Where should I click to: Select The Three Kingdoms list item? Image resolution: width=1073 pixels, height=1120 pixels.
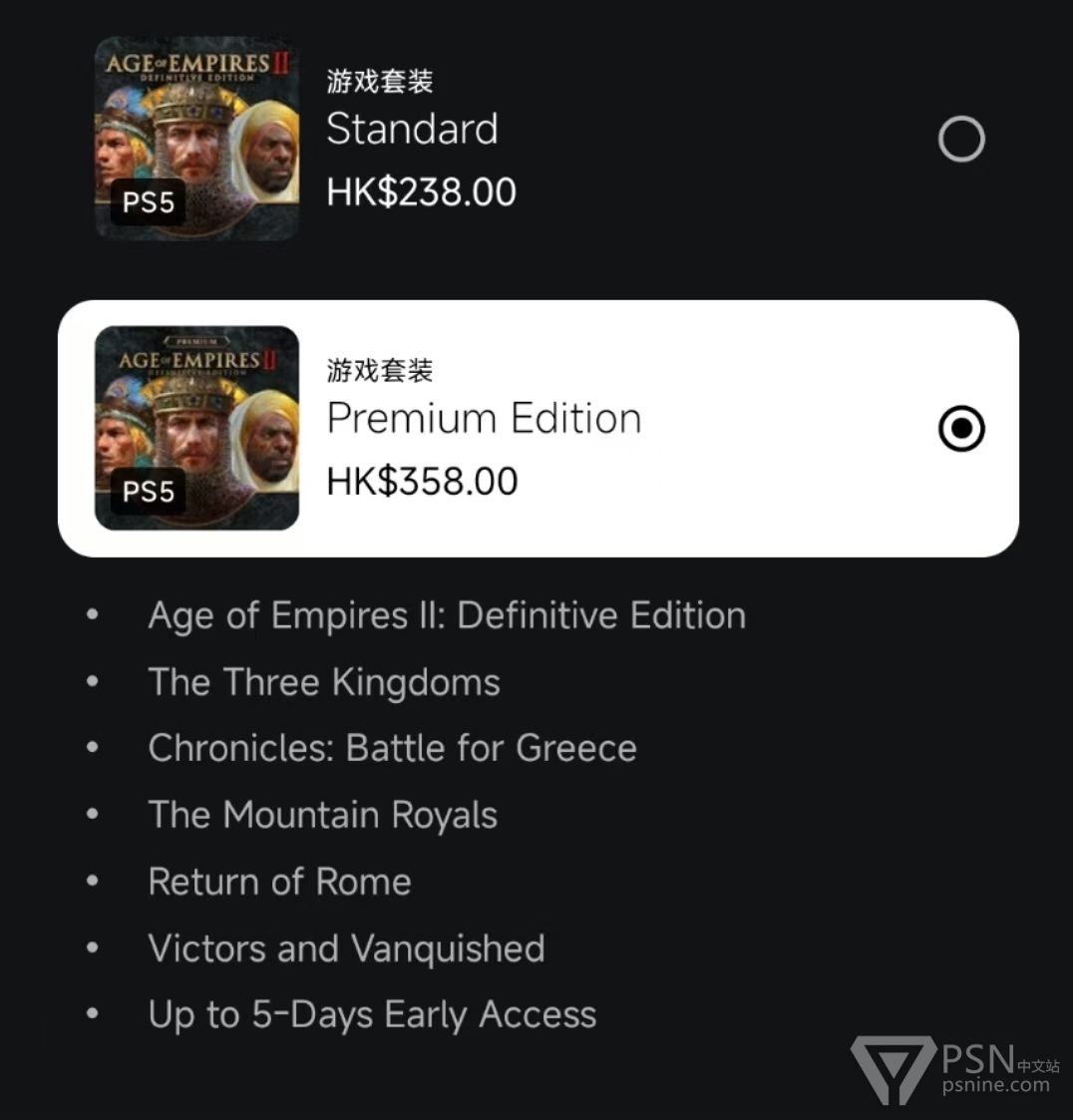pyautogui.click(x=324, y=682)
